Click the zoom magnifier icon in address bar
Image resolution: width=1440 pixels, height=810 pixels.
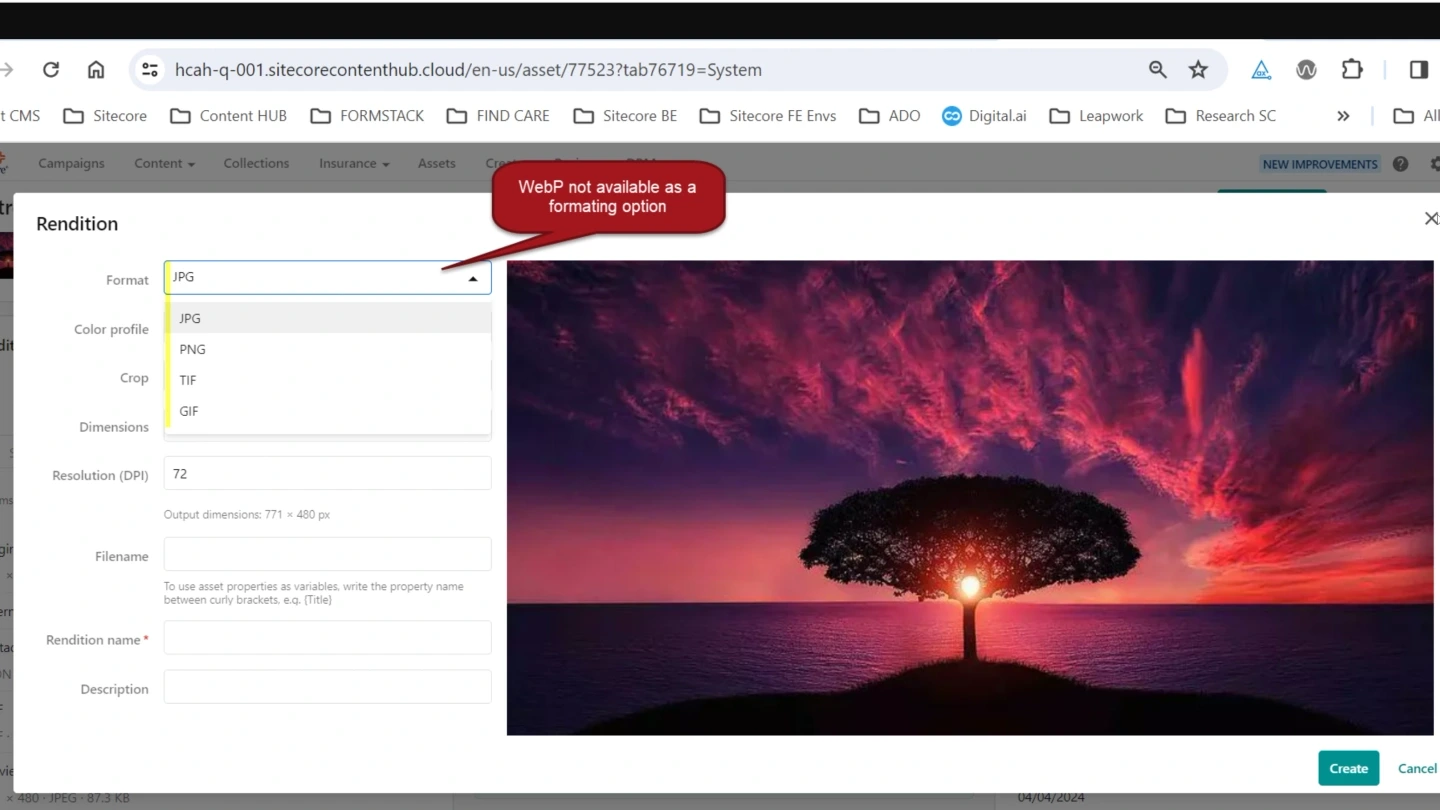pos(1157,69)
